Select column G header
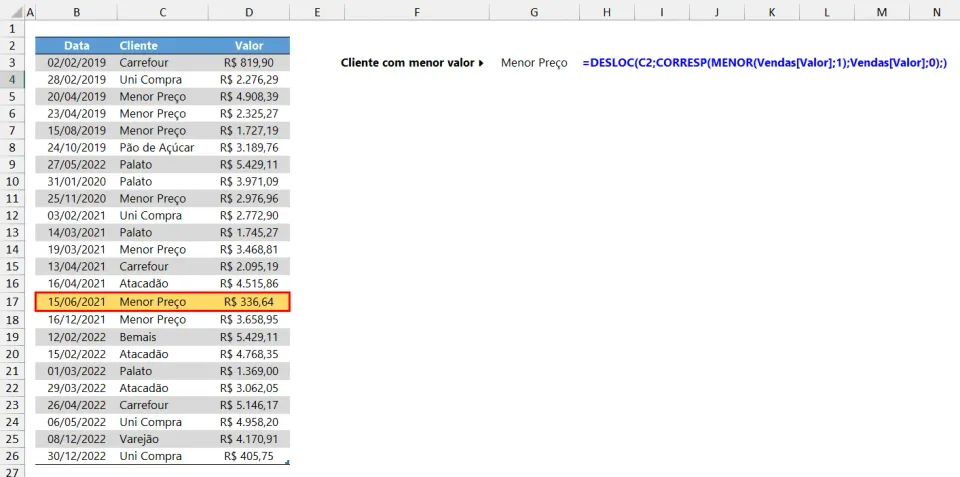Image resolution: width=960 pixels, height=477 pixels. (x=534, y=12)
